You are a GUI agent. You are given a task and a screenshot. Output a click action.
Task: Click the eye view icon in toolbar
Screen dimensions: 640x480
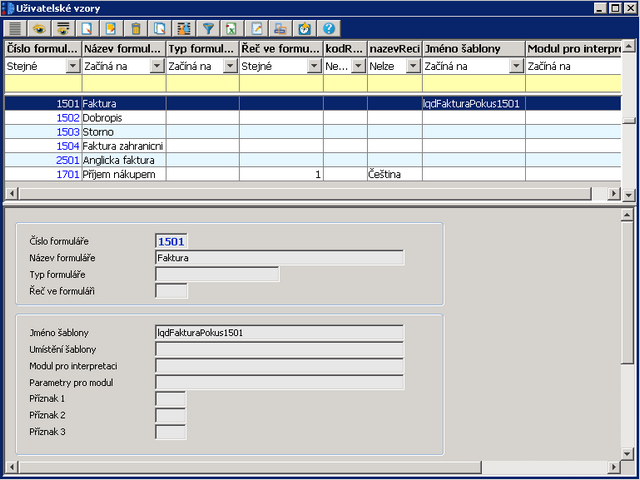pyautogui.click(x=41, y=29)
